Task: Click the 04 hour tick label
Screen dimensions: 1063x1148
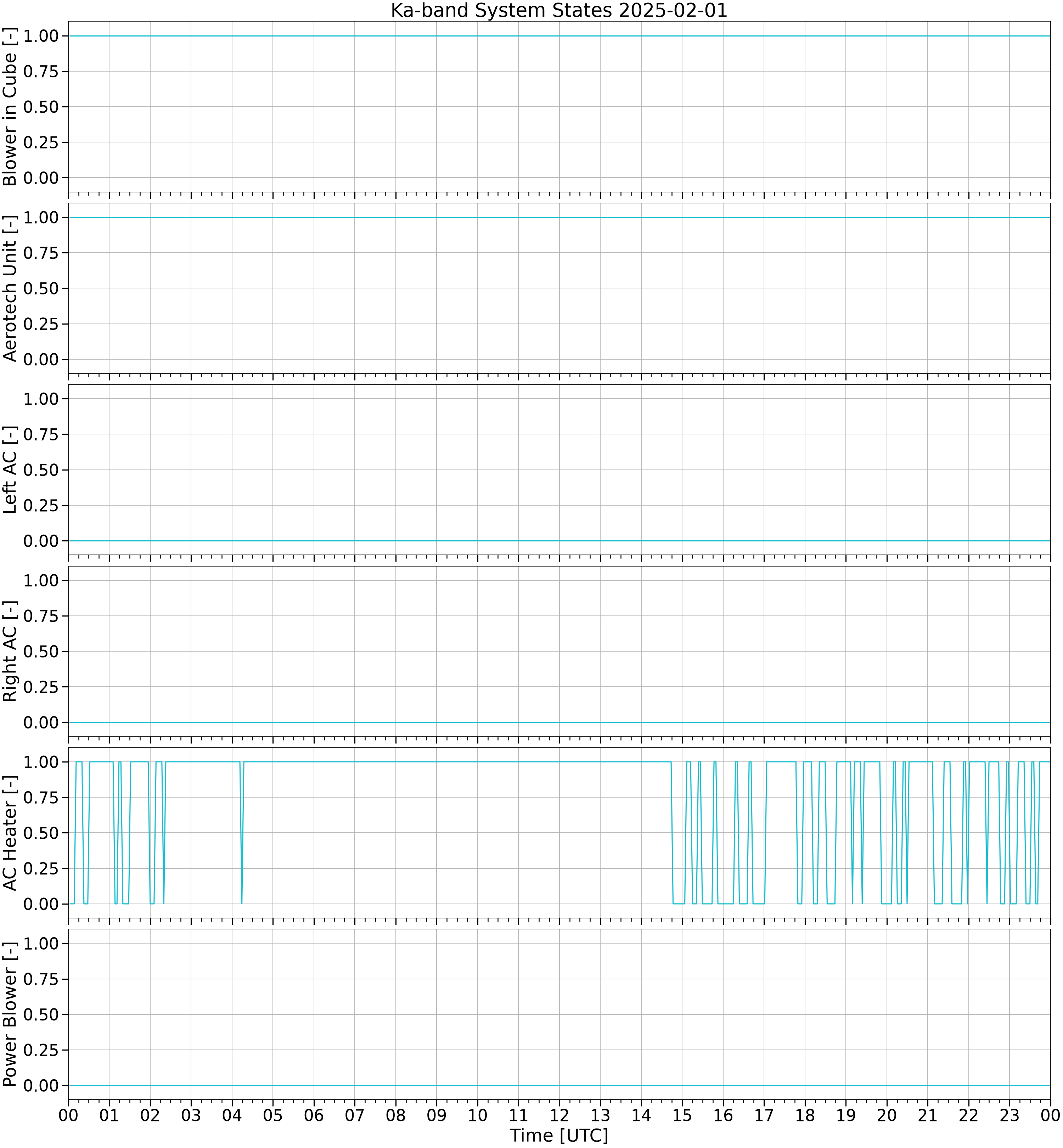Action: 232,1115
